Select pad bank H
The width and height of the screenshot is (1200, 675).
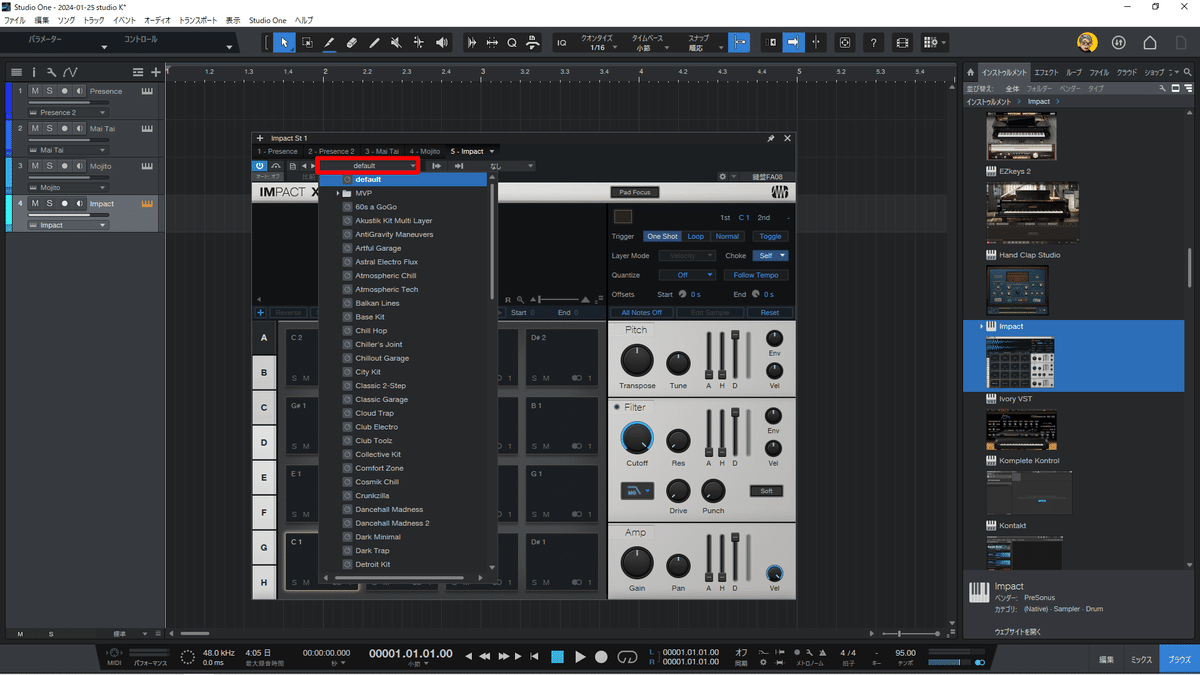pos(264,582)
